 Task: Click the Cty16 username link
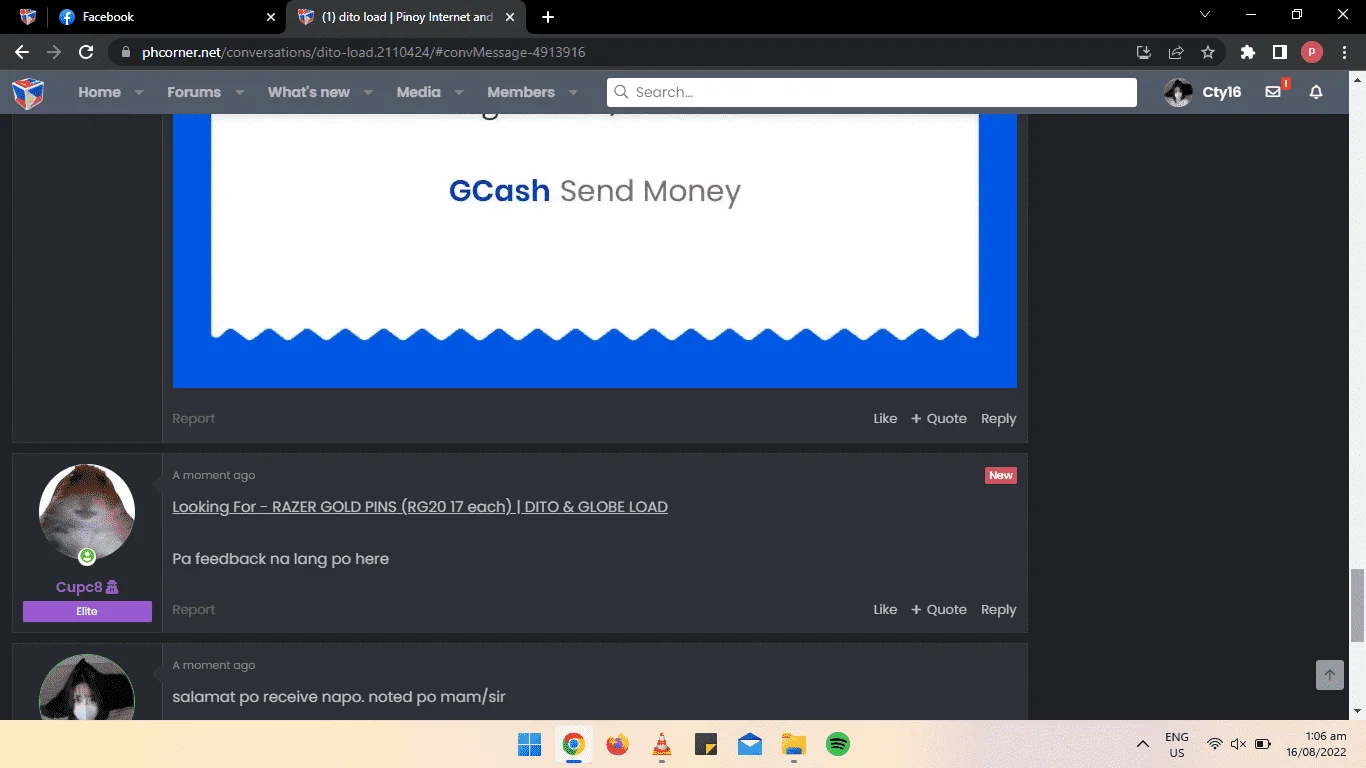tap(1221, 92)
